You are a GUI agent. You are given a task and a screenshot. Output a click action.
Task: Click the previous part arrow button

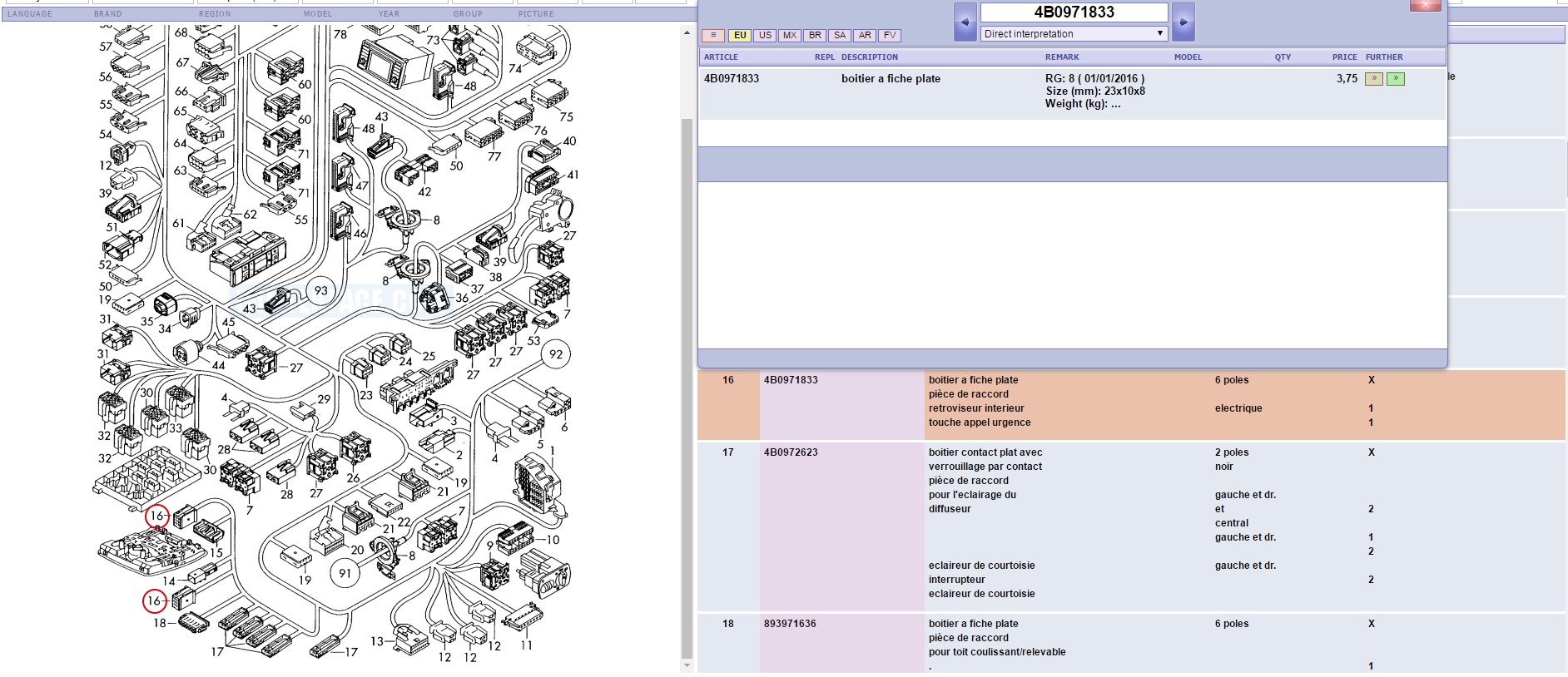[965, 22]
